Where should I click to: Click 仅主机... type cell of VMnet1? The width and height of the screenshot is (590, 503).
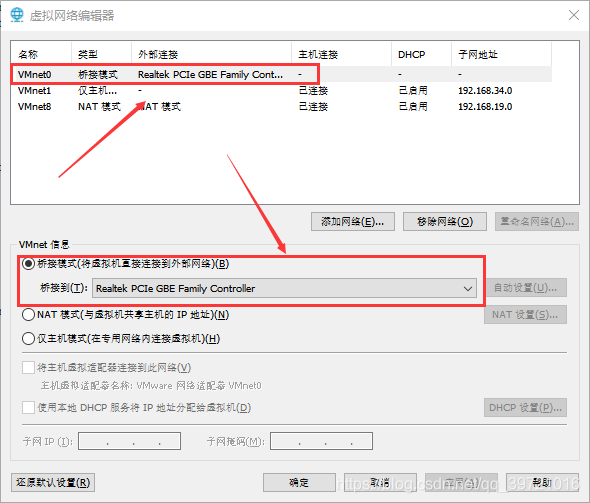[x=97, y=91]
